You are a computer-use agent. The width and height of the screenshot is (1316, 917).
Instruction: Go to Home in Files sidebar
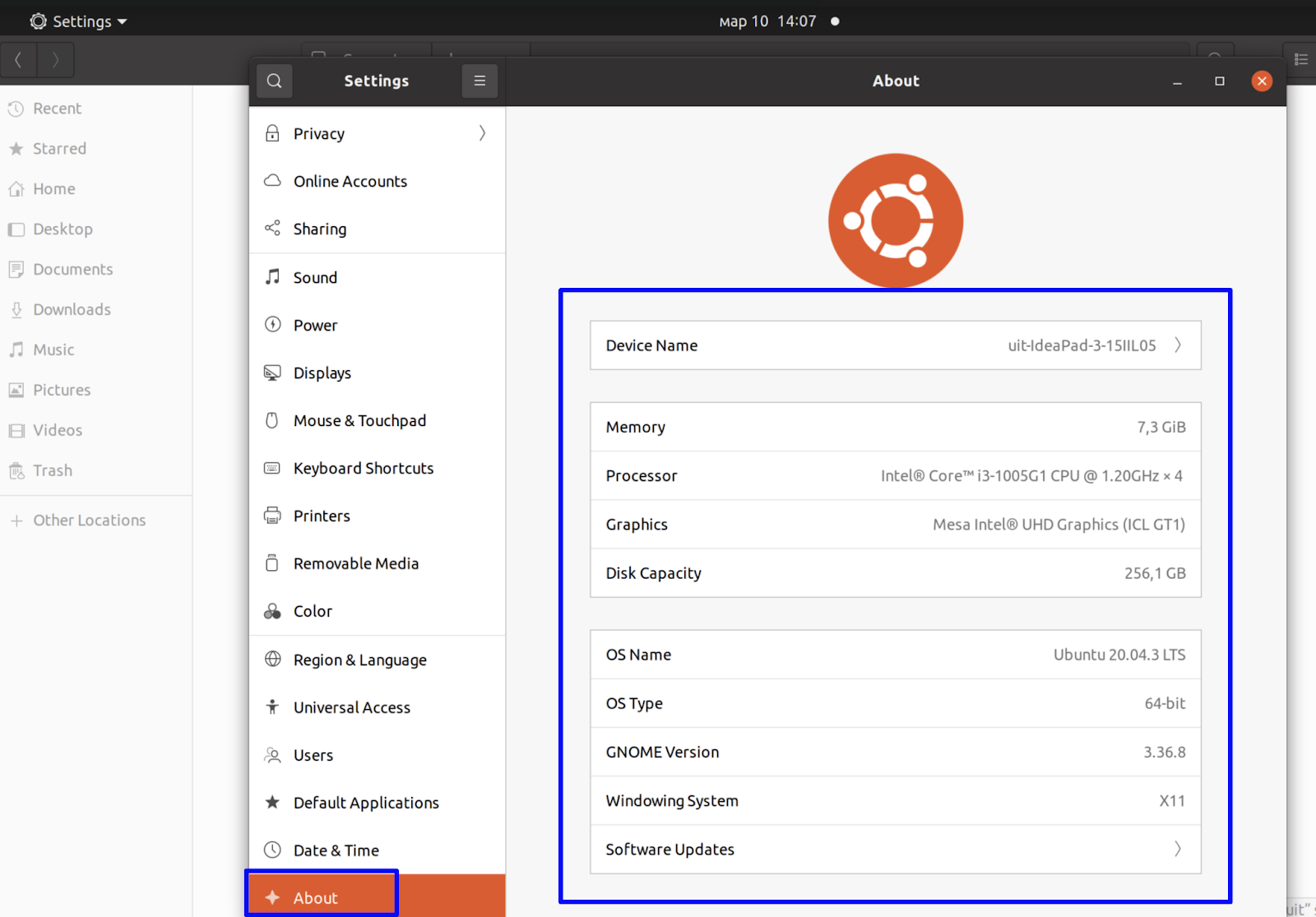[96, 189]
